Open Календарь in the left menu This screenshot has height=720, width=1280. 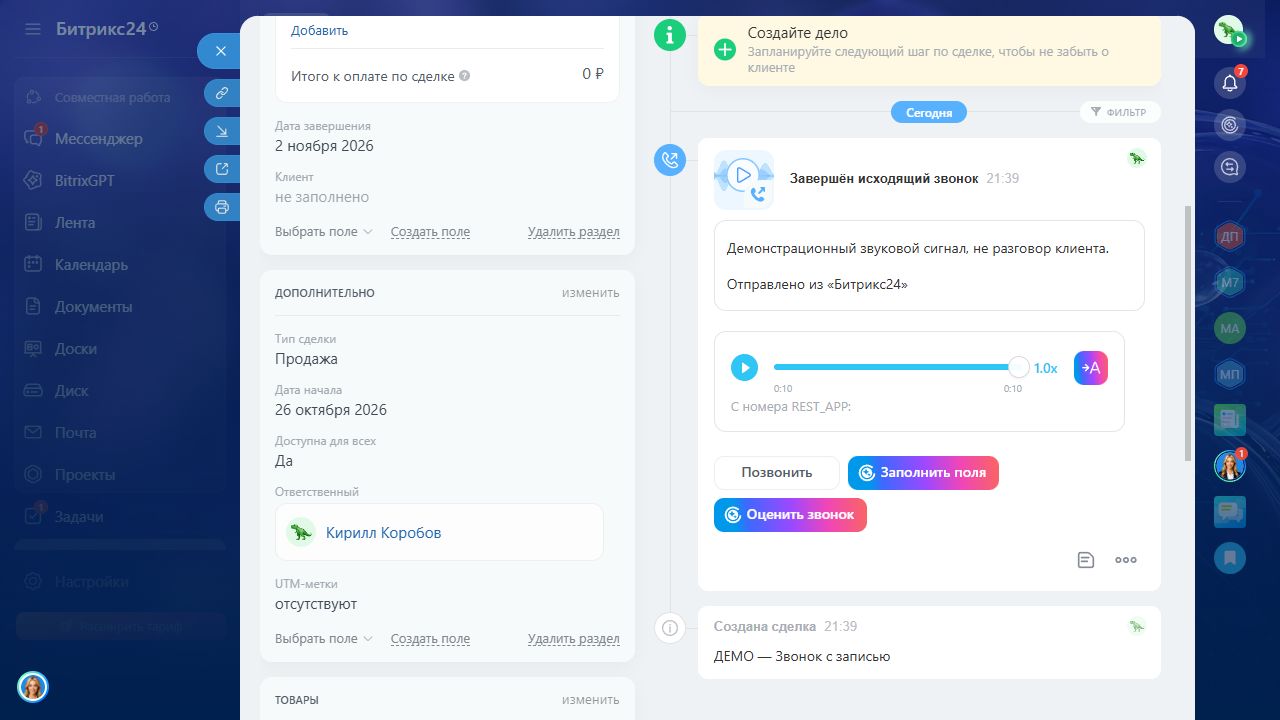point(91,265)
